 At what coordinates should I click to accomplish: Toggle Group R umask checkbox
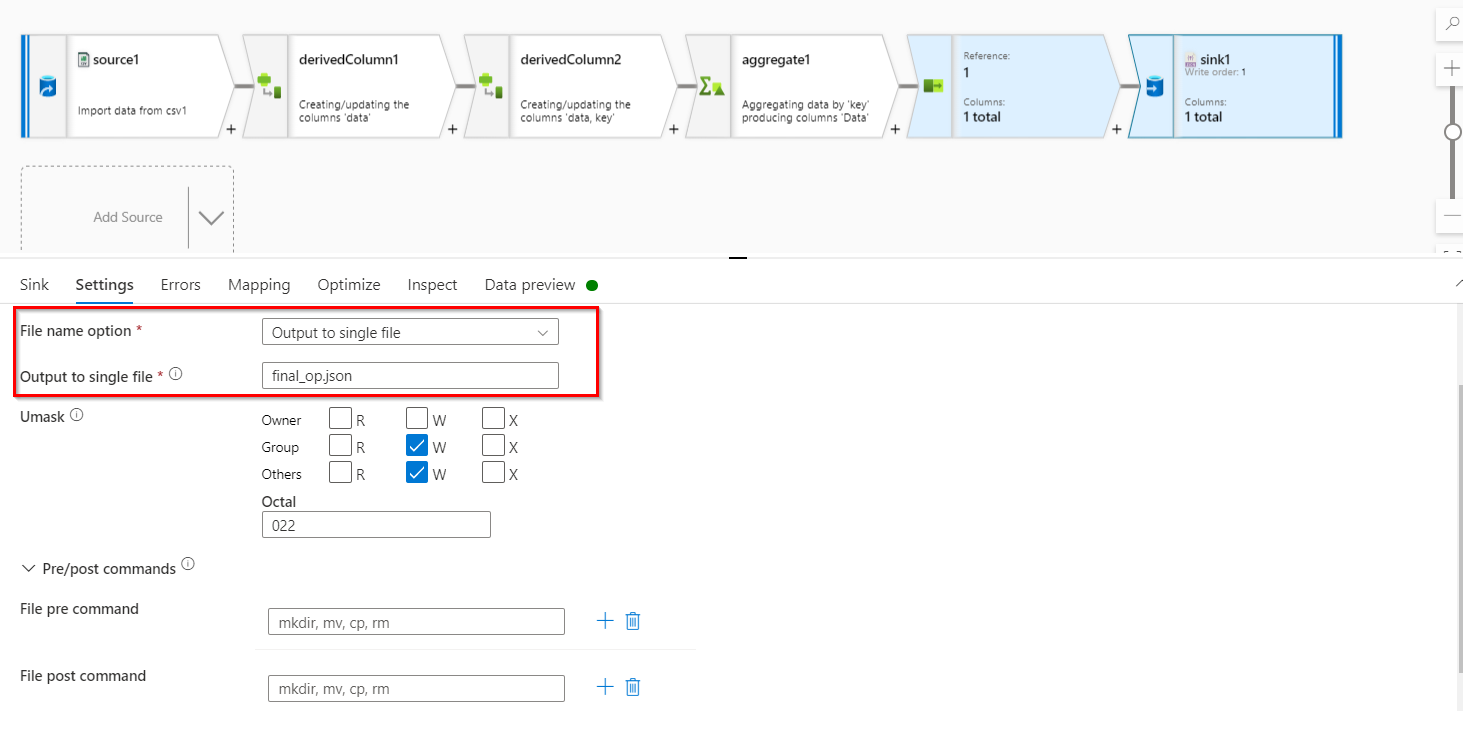pos(340,445)
